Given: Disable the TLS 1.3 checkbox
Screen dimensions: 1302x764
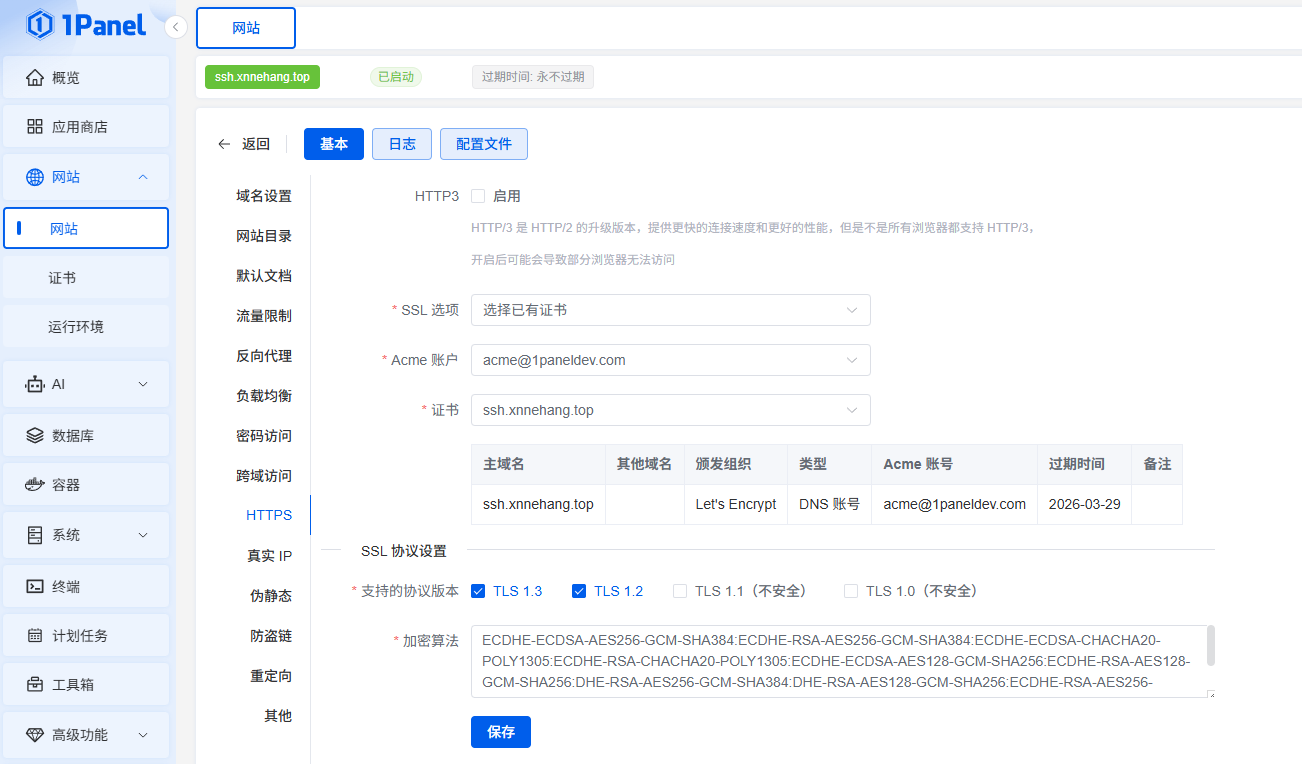Looking at the screenshot, I should [x=478, y=591].
